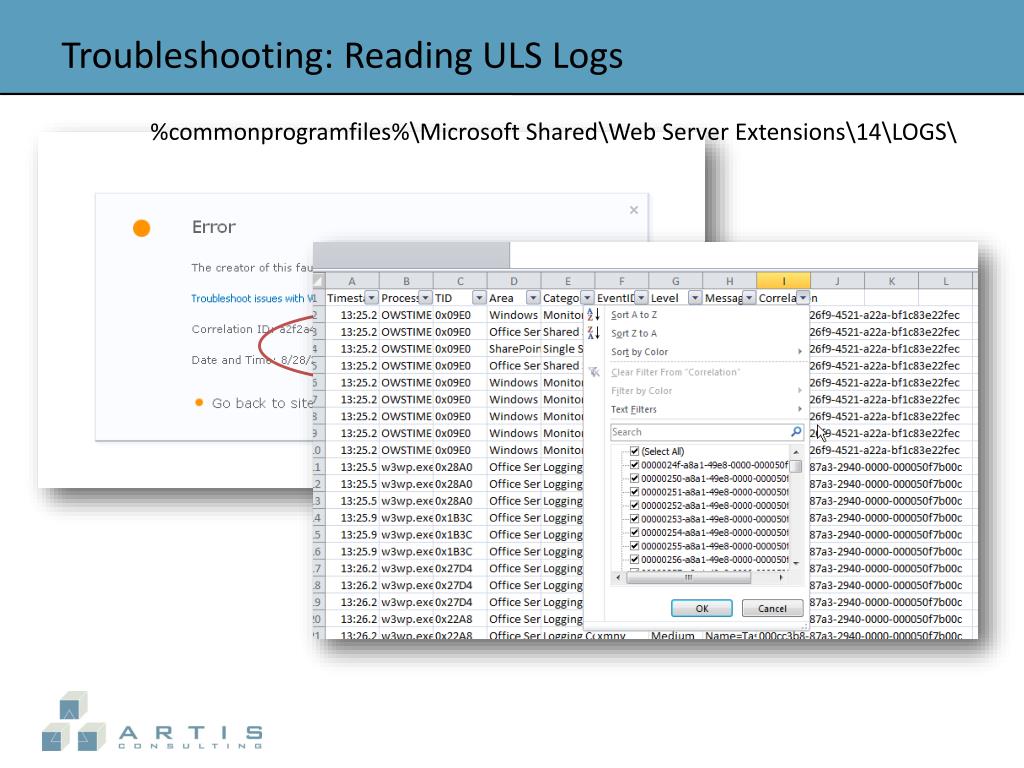The width and height of the screenshot is (1024, 768).
Task: Open the Filter by Color submenu
Action: pyautogui.click(x=705, y=391)
